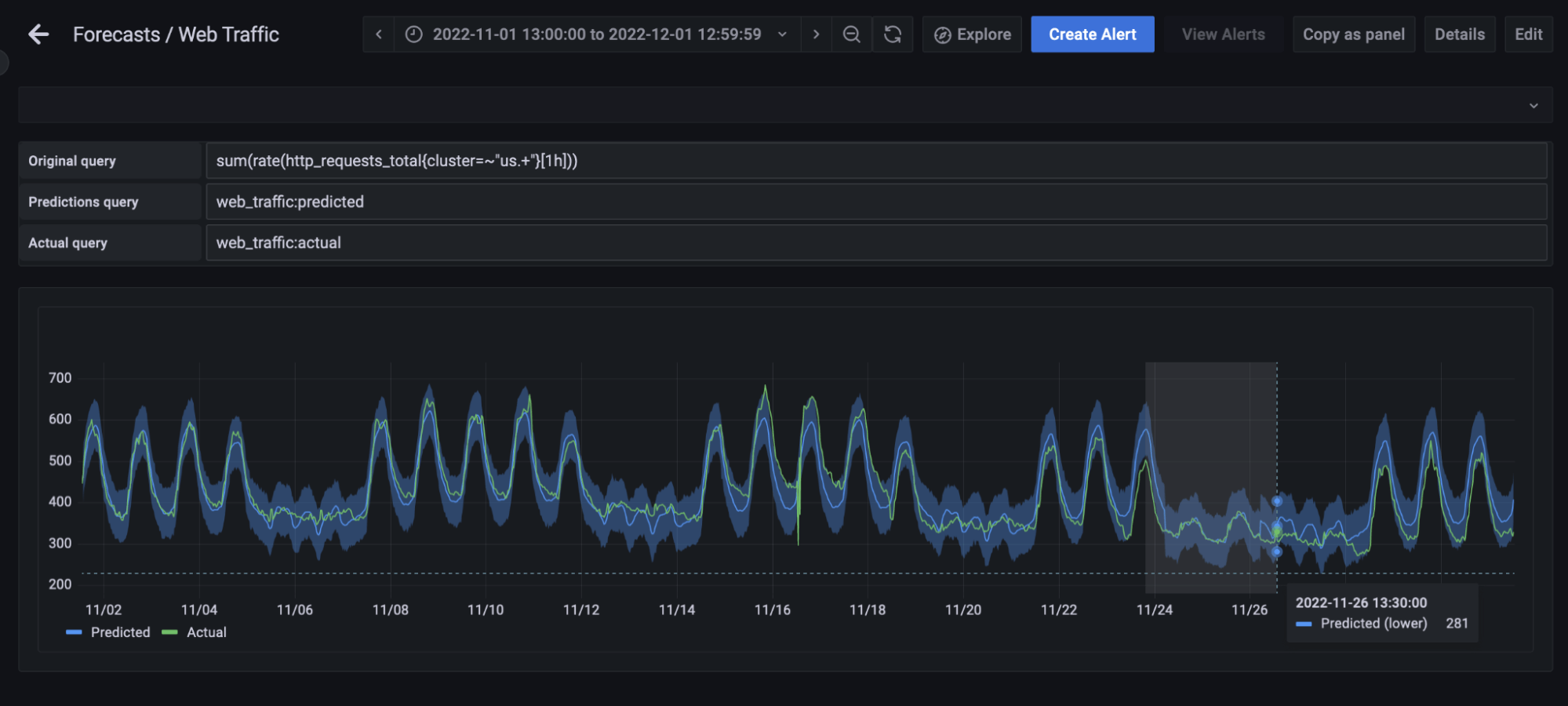This screenshot has width=1568, height=706.
Task: Toggle the Actual series in legend
Action: (x=206, y=632)
